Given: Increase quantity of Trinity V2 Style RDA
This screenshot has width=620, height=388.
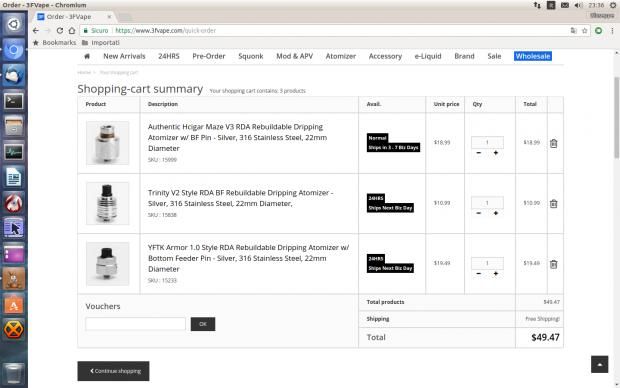Looking at the screenshot, I should (x=495, y=213).
